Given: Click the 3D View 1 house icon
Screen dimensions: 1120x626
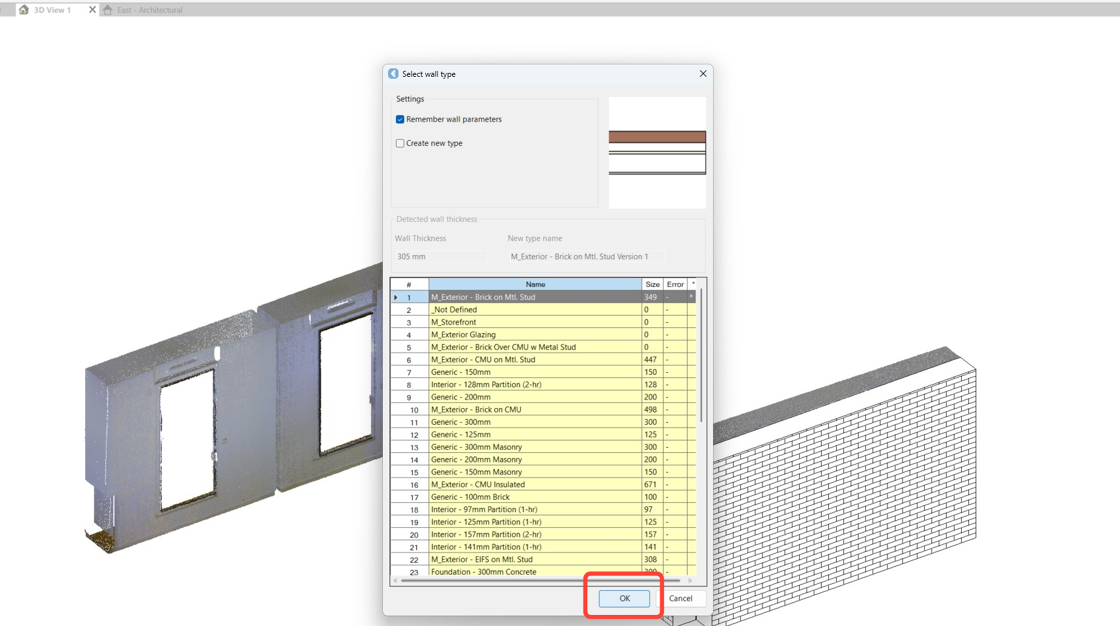Looking at the screenshot, I should pyautogui.click(x=24, y=10).
